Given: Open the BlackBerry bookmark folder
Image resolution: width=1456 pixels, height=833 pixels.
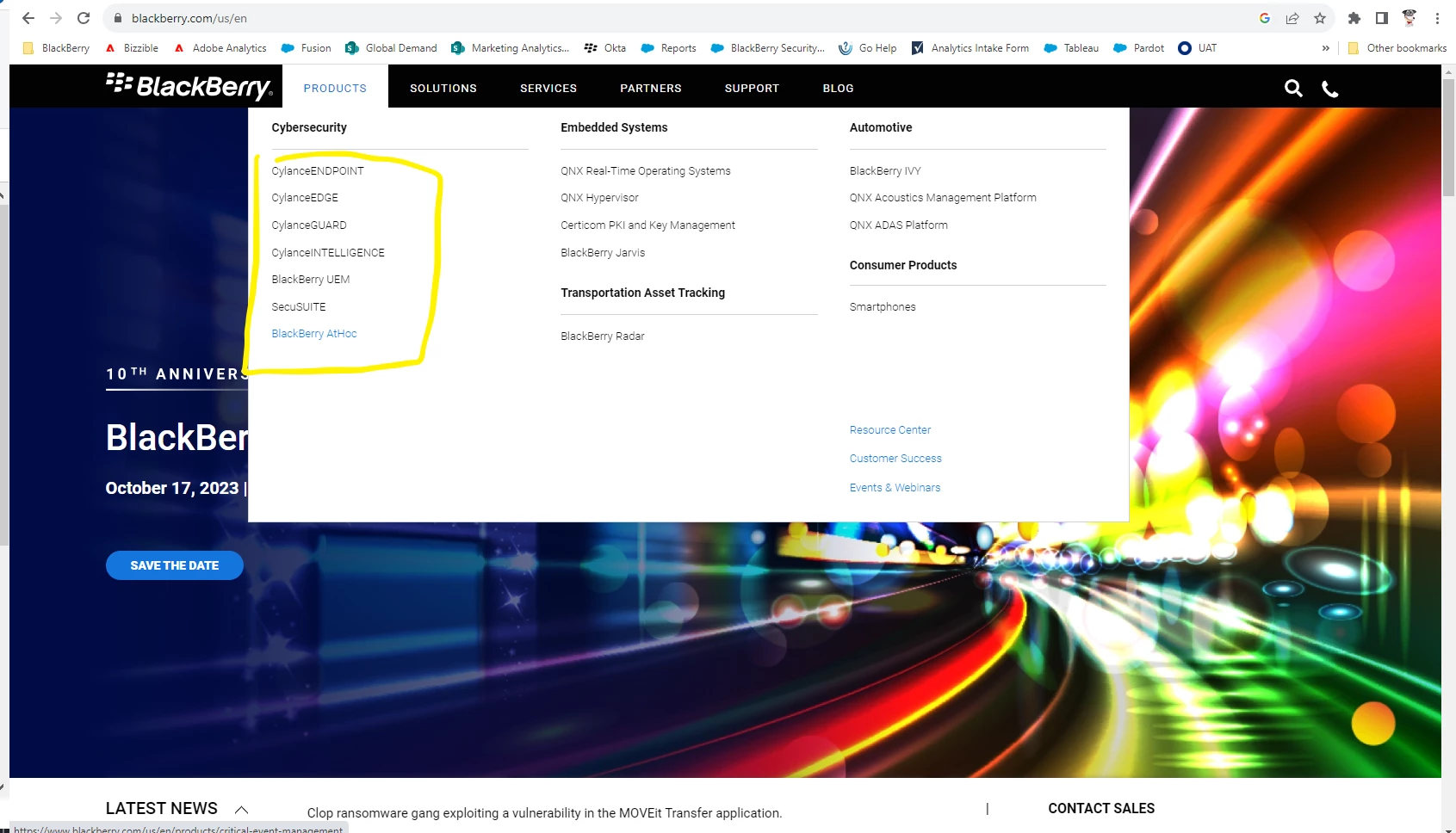Looking at the screenshot, I should tap(56, 48).
